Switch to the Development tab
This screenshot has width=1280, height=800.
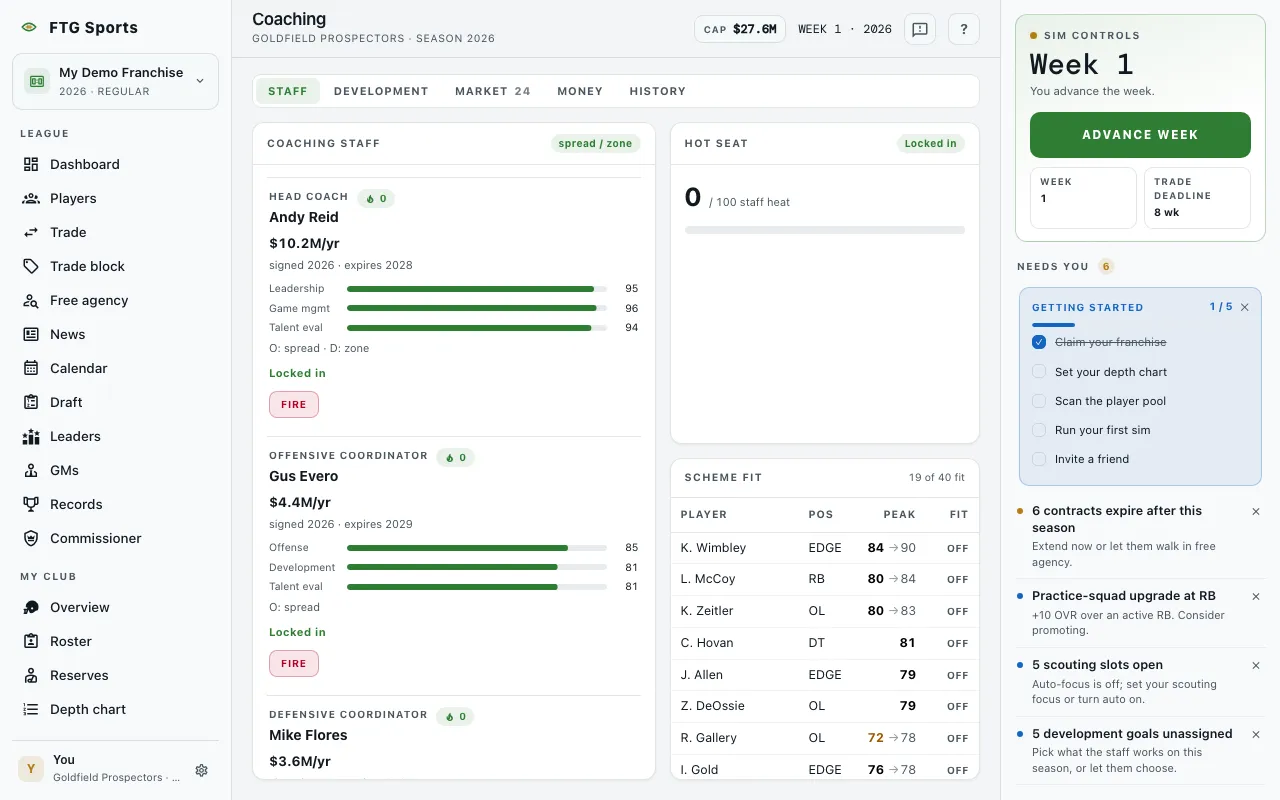381,91
